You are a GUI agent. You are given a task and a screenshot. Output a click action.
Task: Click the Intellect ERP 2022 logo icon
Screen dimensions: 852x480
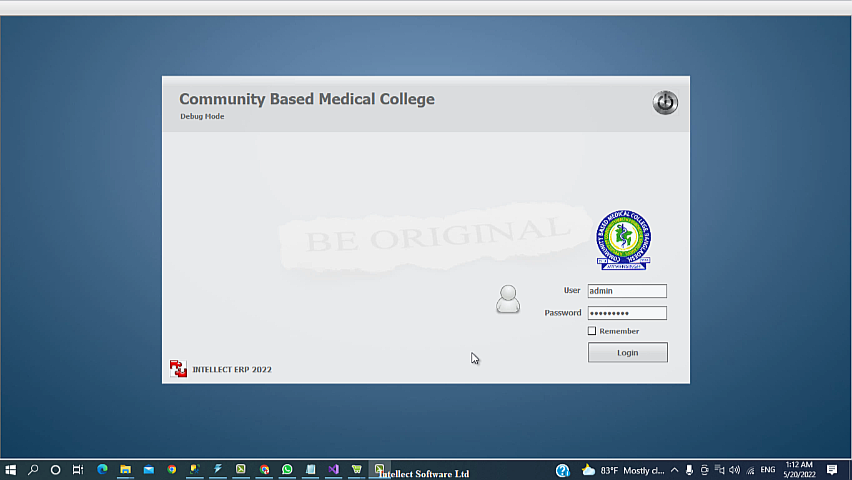[178, 369]
